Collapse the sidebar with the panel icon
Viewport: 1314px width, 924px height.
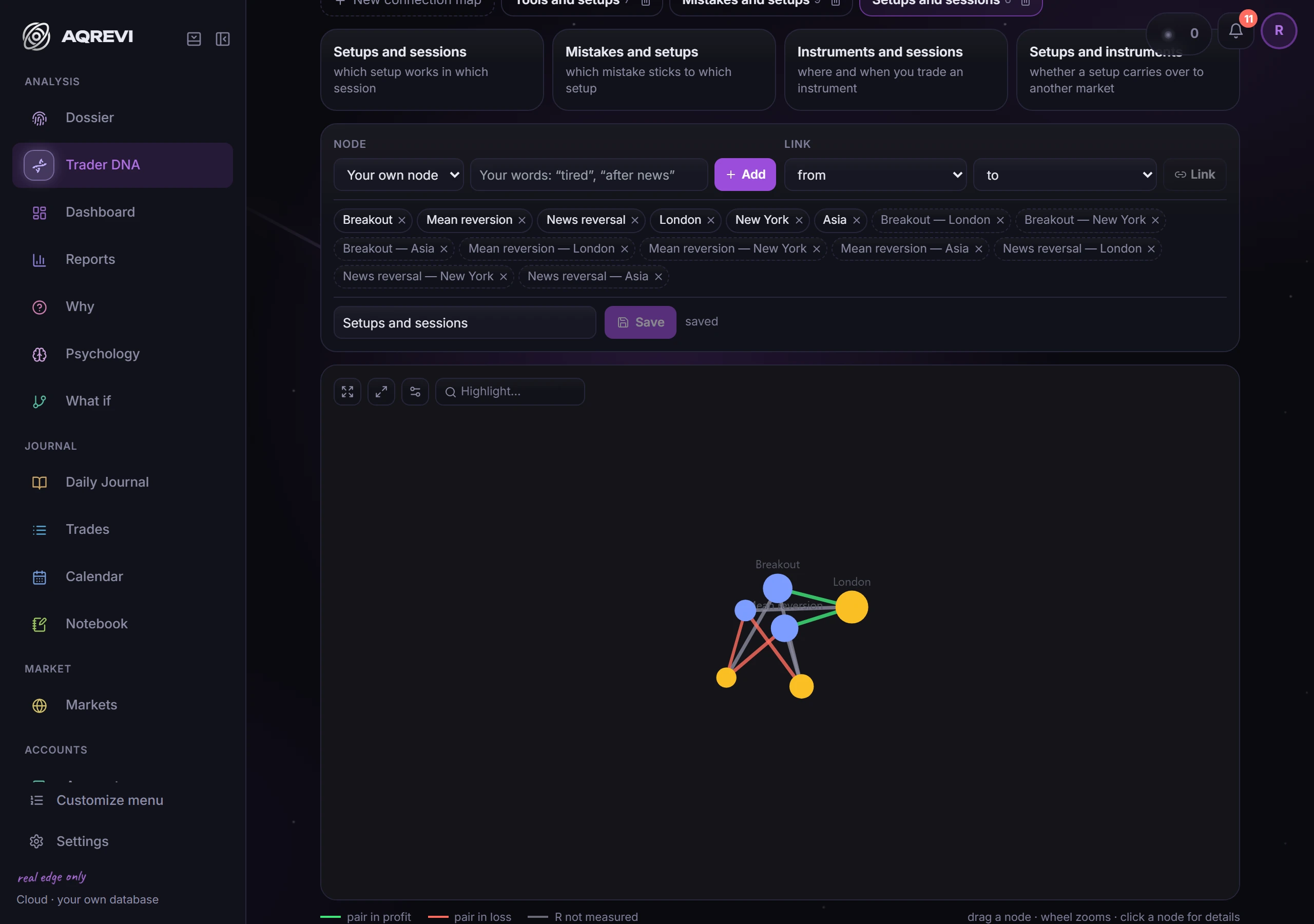223,39
